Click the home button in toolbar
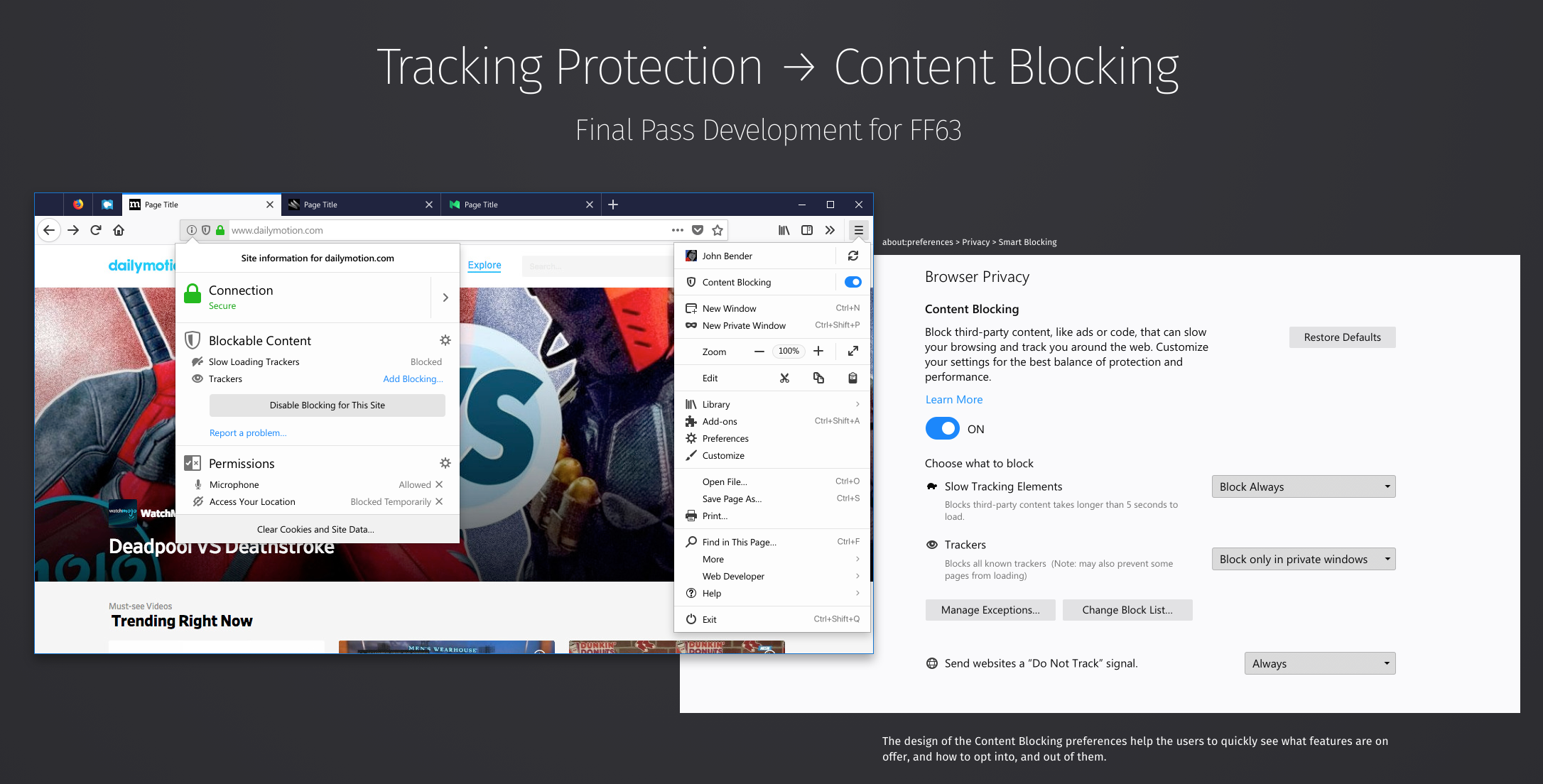 pos(119,230)
